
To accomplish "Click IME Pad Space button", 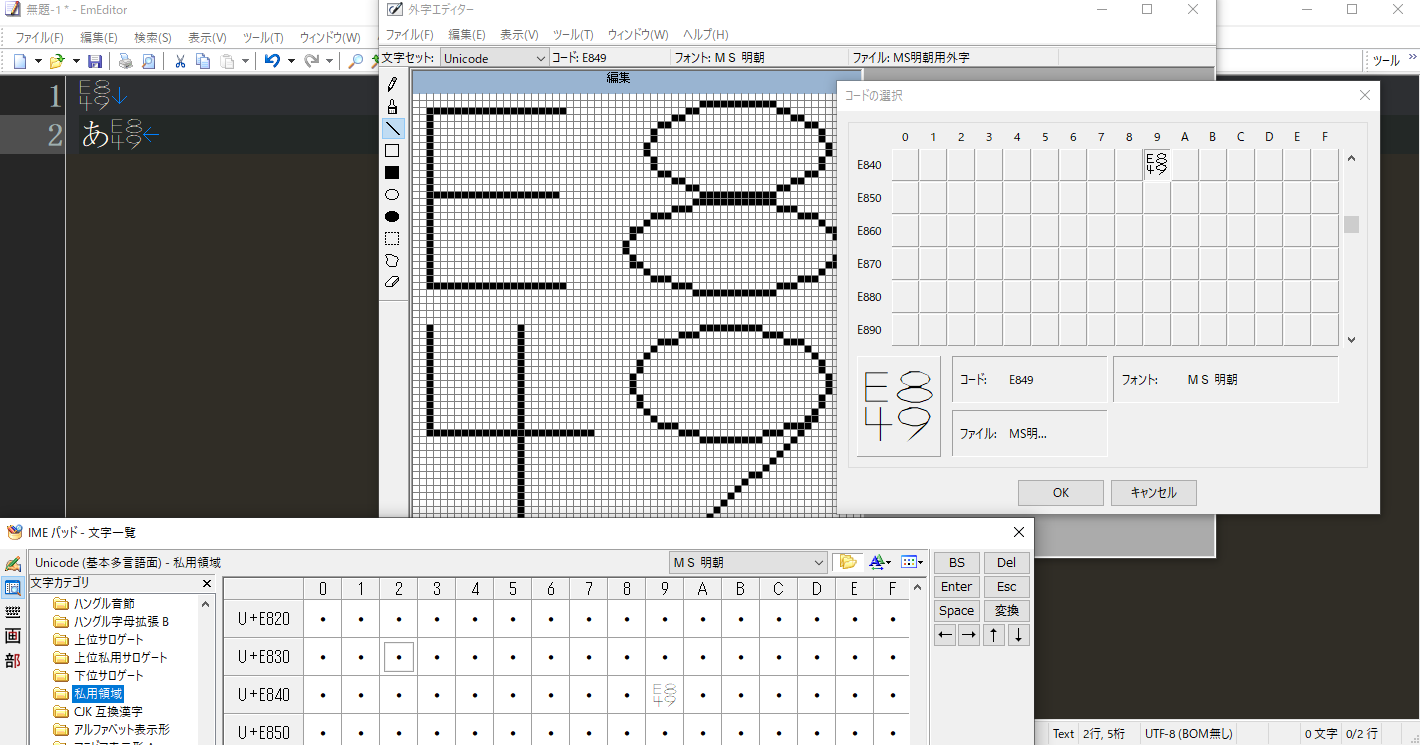I will click(x=957, y=611).
